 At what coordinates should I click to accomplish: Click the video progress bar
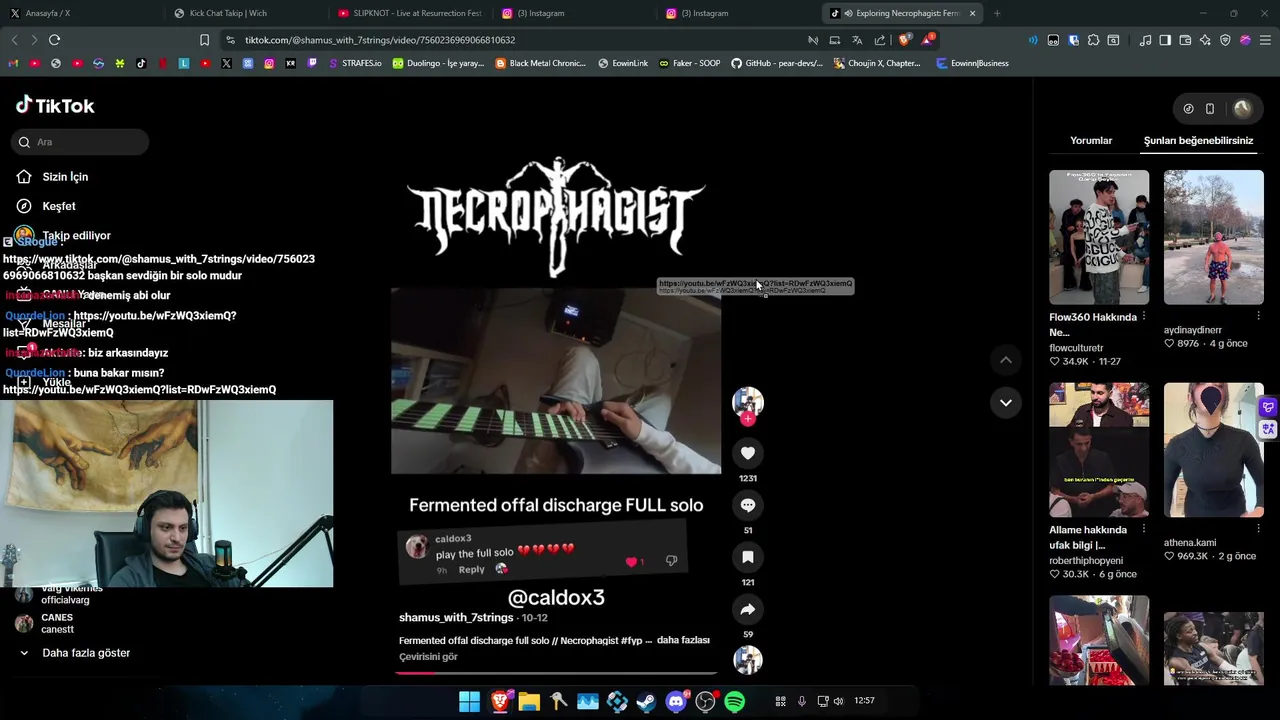[x=556, y=673]
